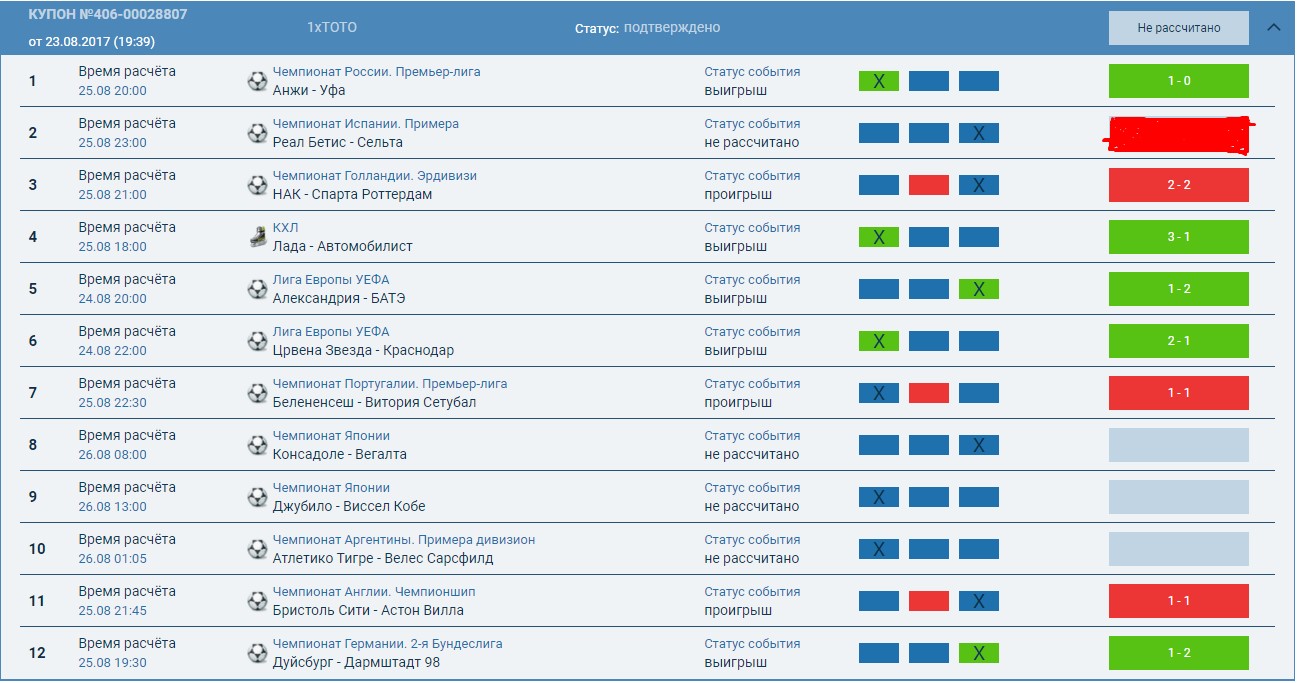Toggle third outcome box for Консадоле - Вегалта
The height and width of the screenshot is (683, 1297).
coord(978,445)
